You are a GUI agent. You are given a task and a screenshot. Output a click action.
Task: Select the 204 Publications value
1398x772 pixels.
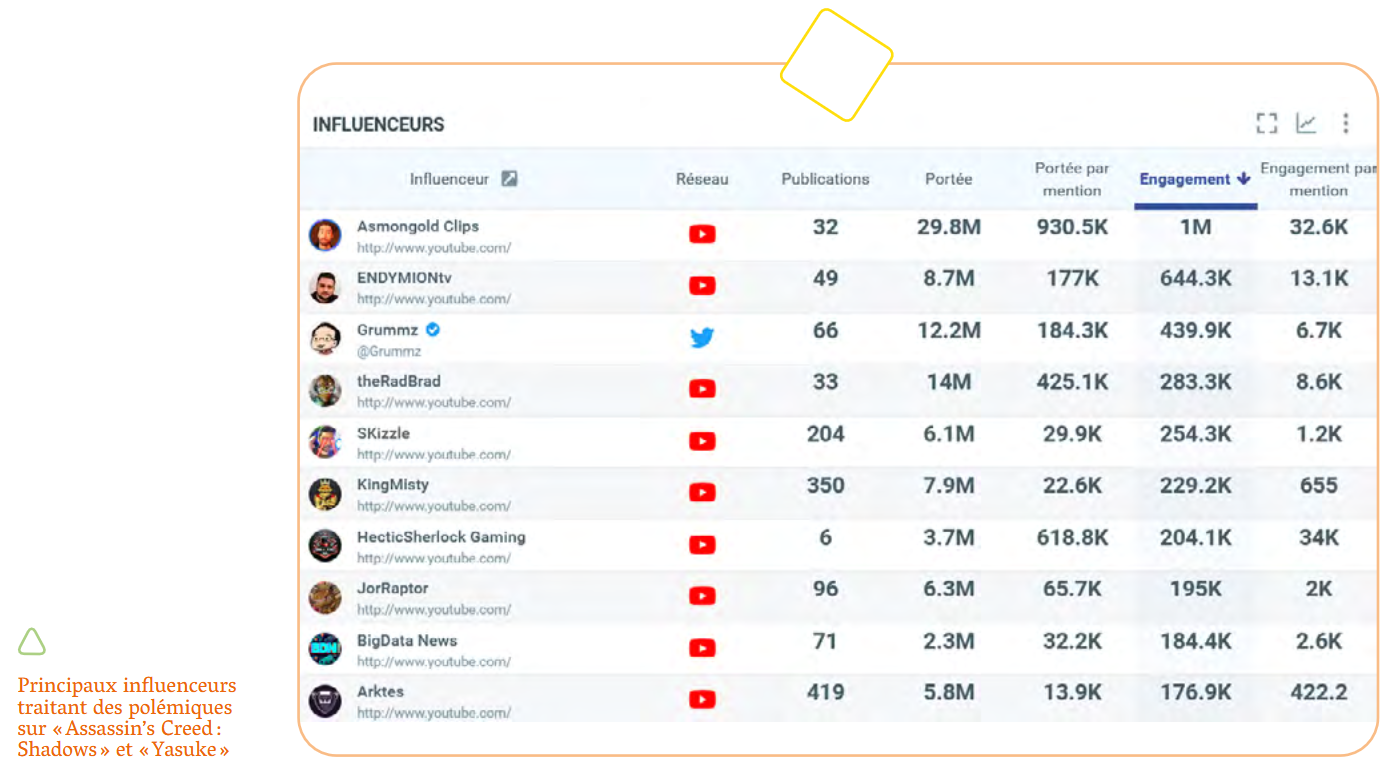825,434
